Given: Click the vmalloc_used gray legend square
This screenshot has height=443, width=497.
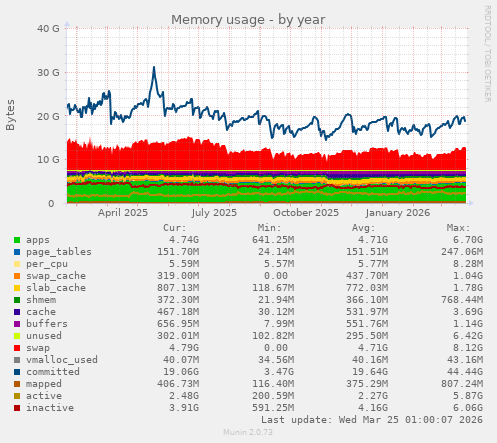Looking at the screenshot, I should pyautogui.click(x=17, y=360).
